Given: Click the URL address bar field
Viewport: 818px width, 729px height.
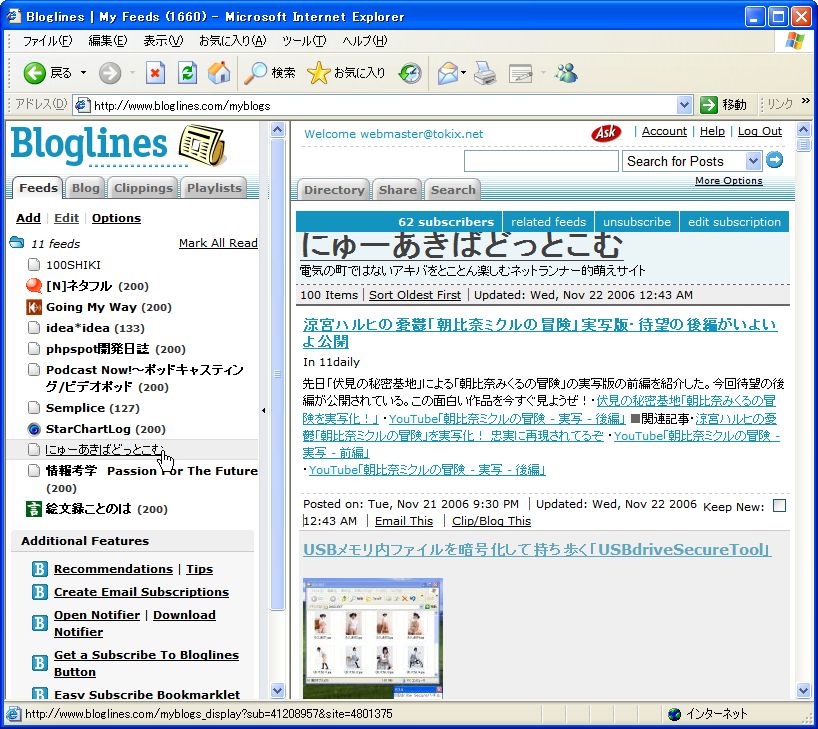Looking at the screenshot, I should (383, 105).
